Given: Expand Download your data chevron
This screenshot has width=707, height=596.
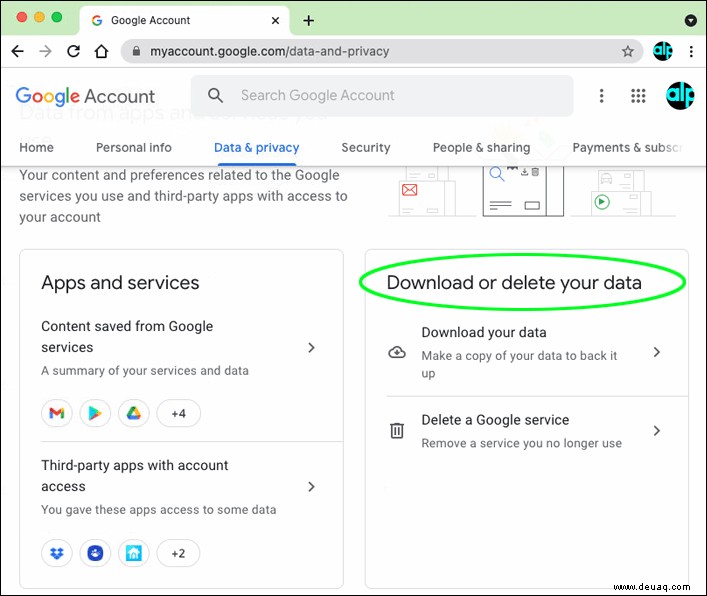Looking at the screenshot, I should tap(656, 352).
